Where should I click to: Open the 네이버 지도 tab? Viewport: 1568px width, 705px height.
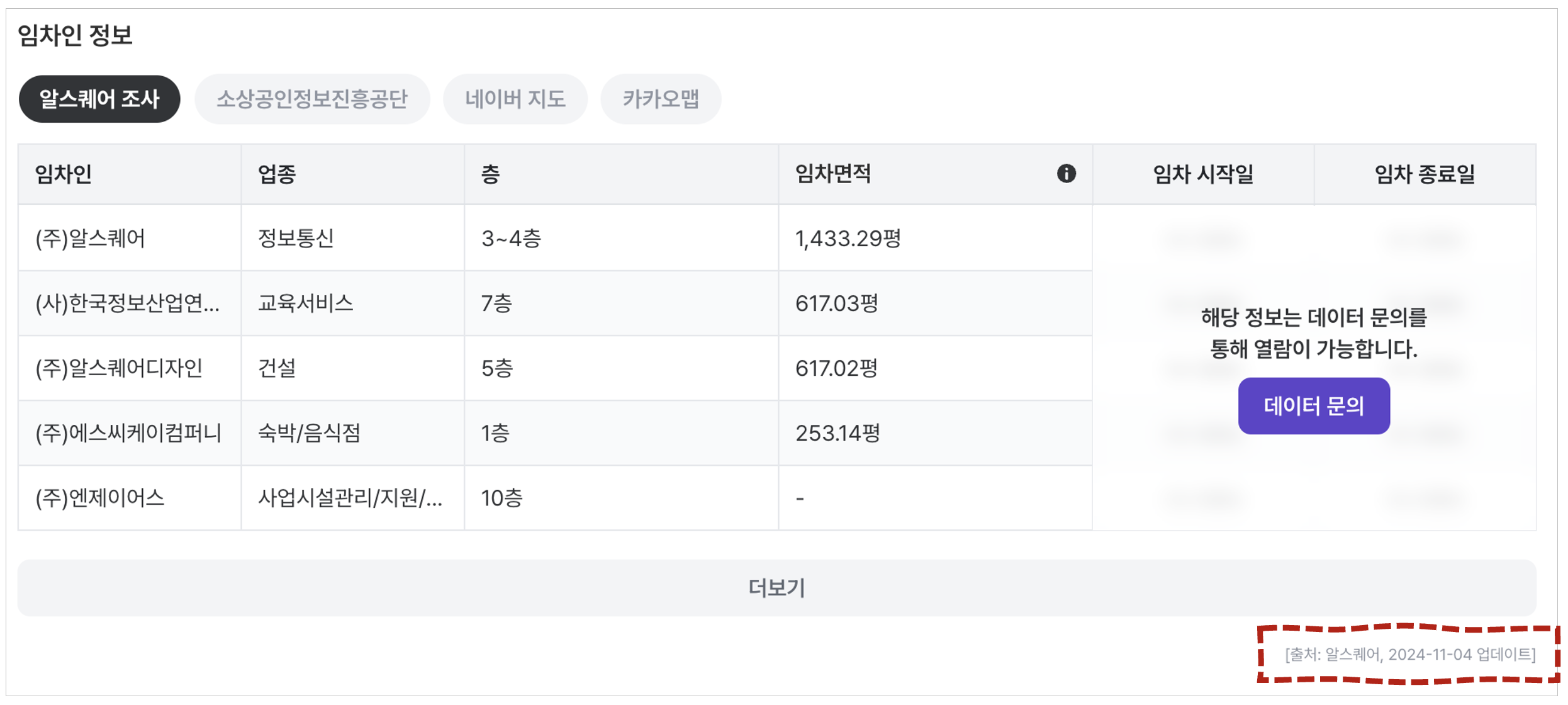click(x=515, y=99)
